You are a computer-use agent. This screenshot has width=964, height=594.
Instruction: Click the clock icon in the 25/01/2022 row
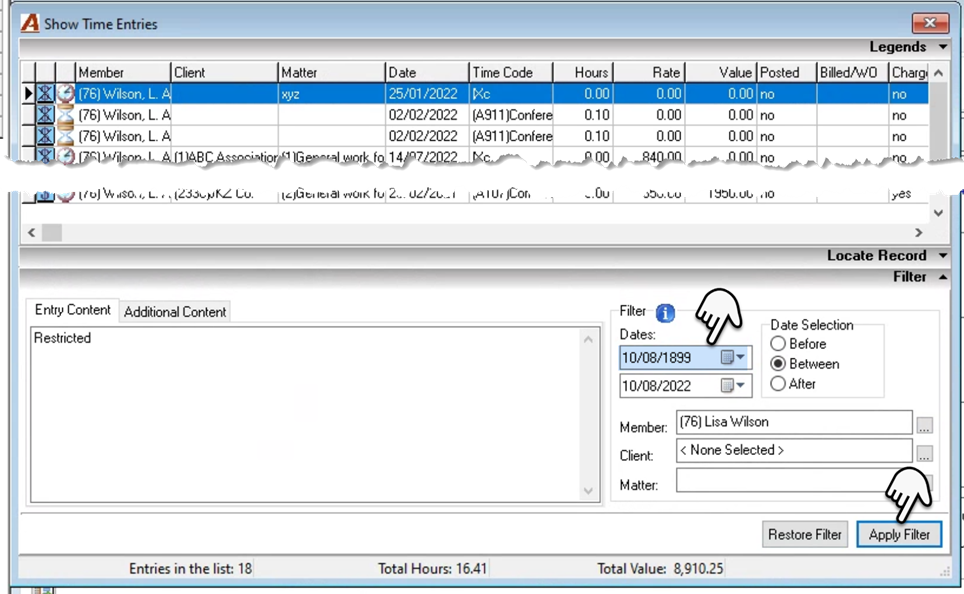pyautogui.click(x=65, y=93)
